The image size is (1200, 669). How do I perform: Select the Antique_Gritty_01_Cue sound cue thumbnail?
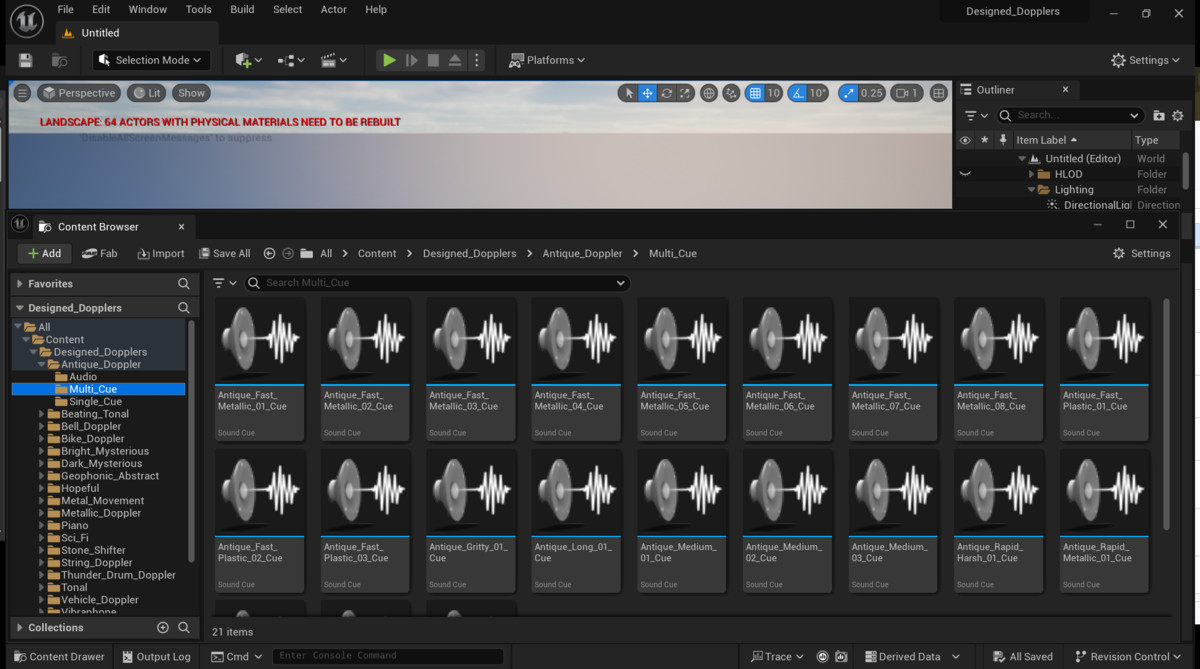click(471, 520)
